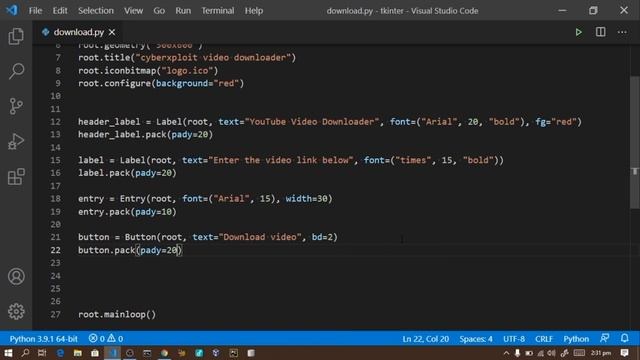Image resolution: width=640 pixels, height=360 pixels.
Task: Open Windows taskbar search
Action: click(25, 353)
